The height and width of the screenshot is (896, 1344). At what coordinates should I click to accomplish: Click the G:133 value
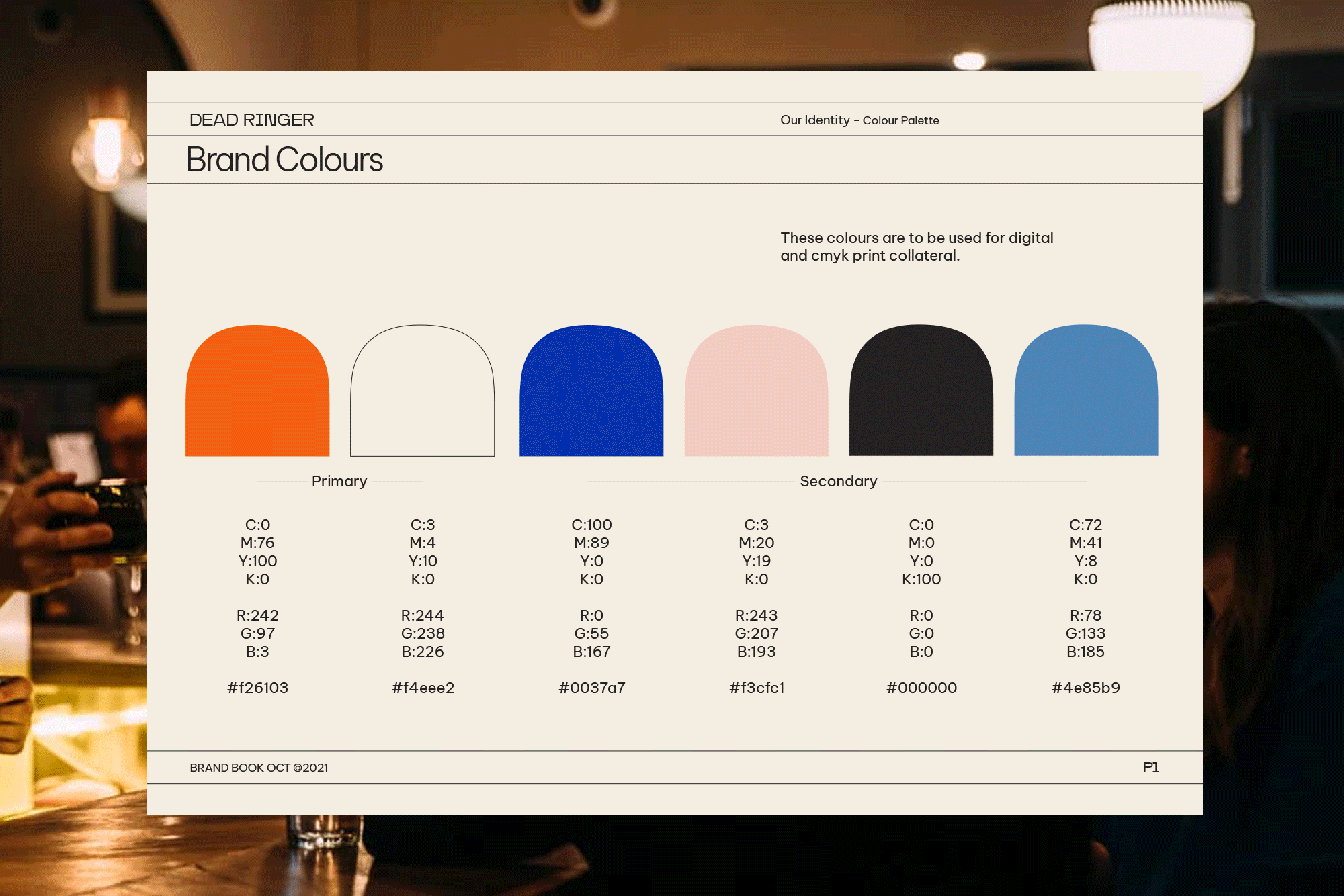(1086, 633)
